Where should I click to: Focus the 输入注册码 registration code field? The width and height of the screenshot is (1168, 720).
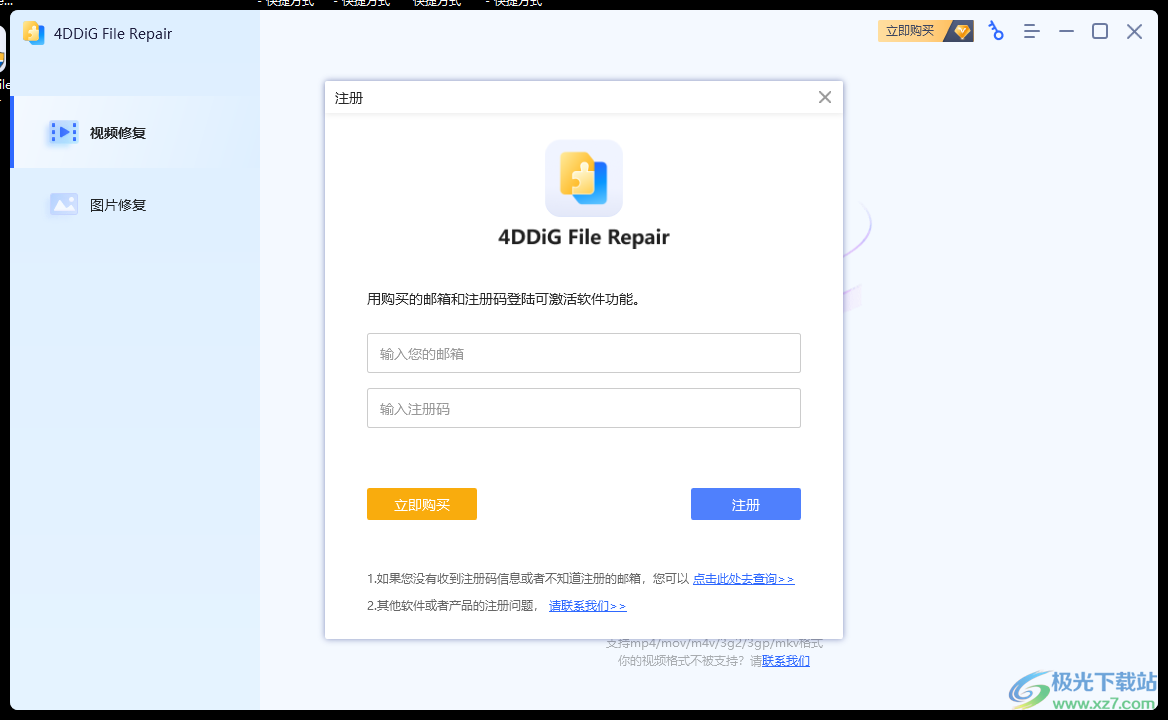pos(583,408)
